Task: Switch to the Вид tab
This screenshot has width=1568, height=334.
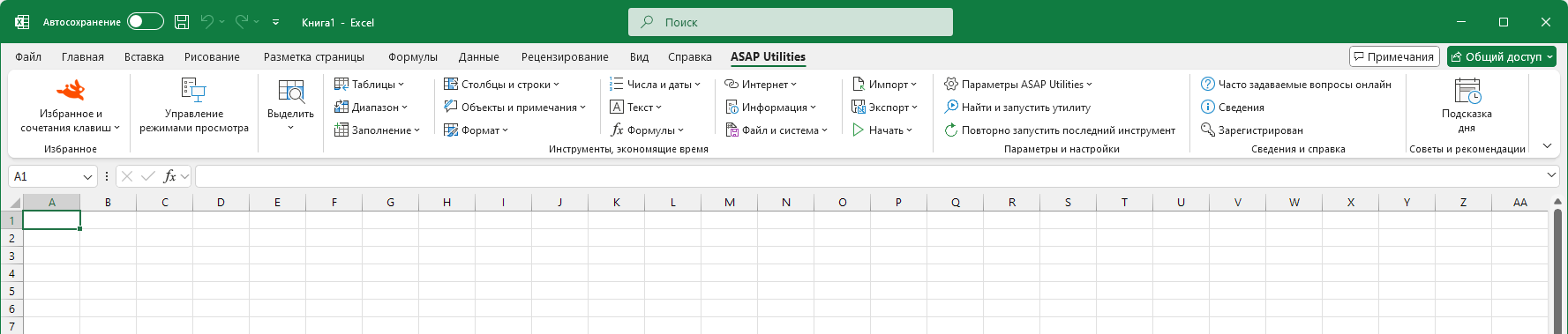Action: (640, 57)
